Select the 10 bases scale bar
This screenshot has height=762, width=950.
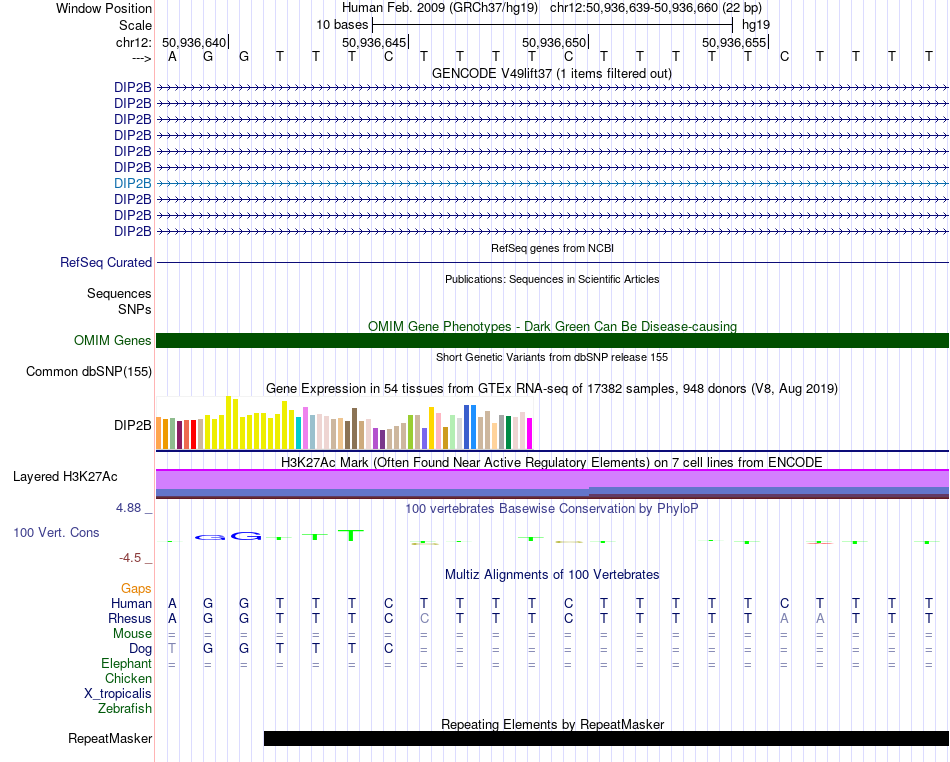point(553,25)
